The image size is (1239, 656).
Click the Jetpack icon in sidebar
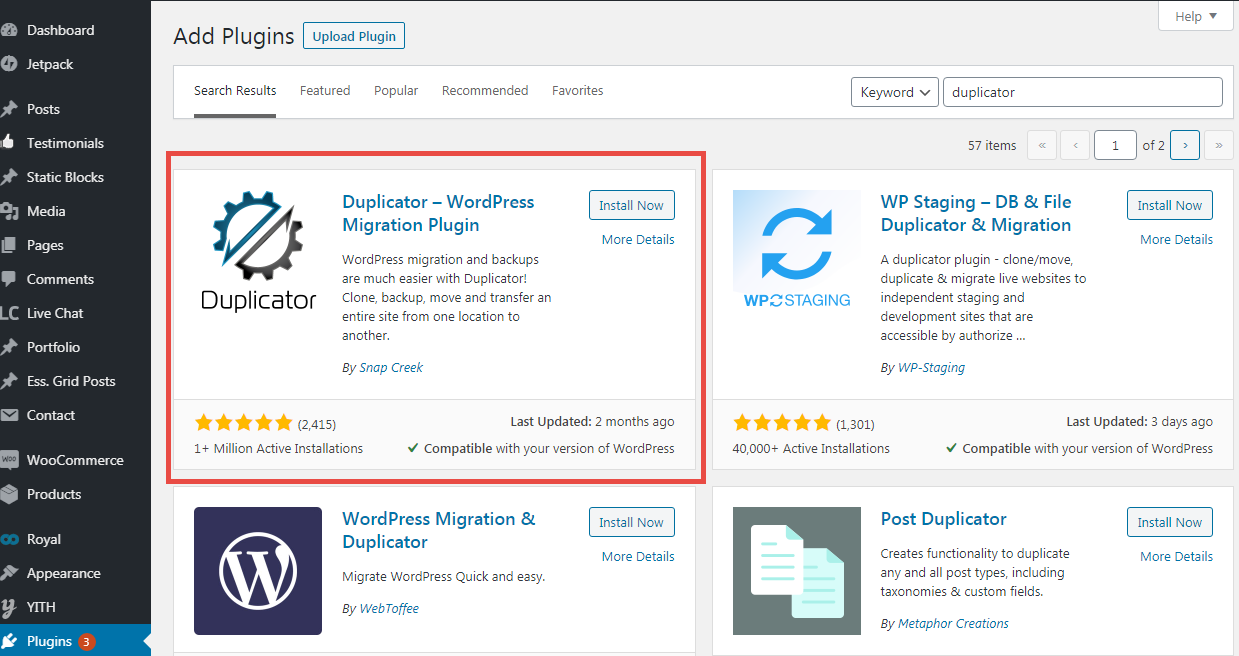pyautogui.click(x=8, y=64)
